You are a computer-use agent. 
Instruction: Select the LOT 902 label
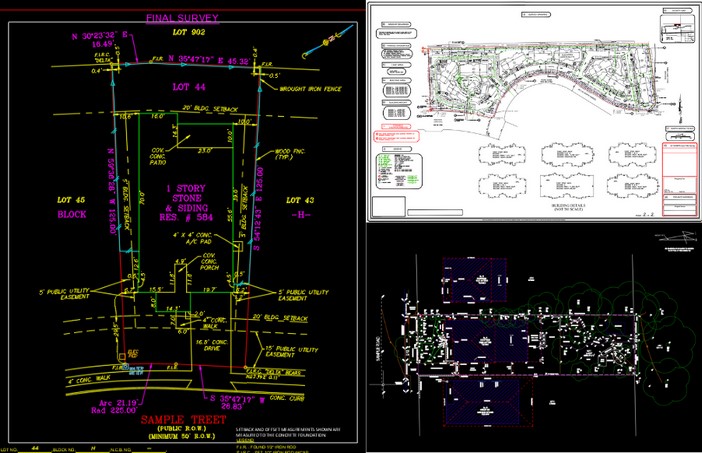point(189,32)
